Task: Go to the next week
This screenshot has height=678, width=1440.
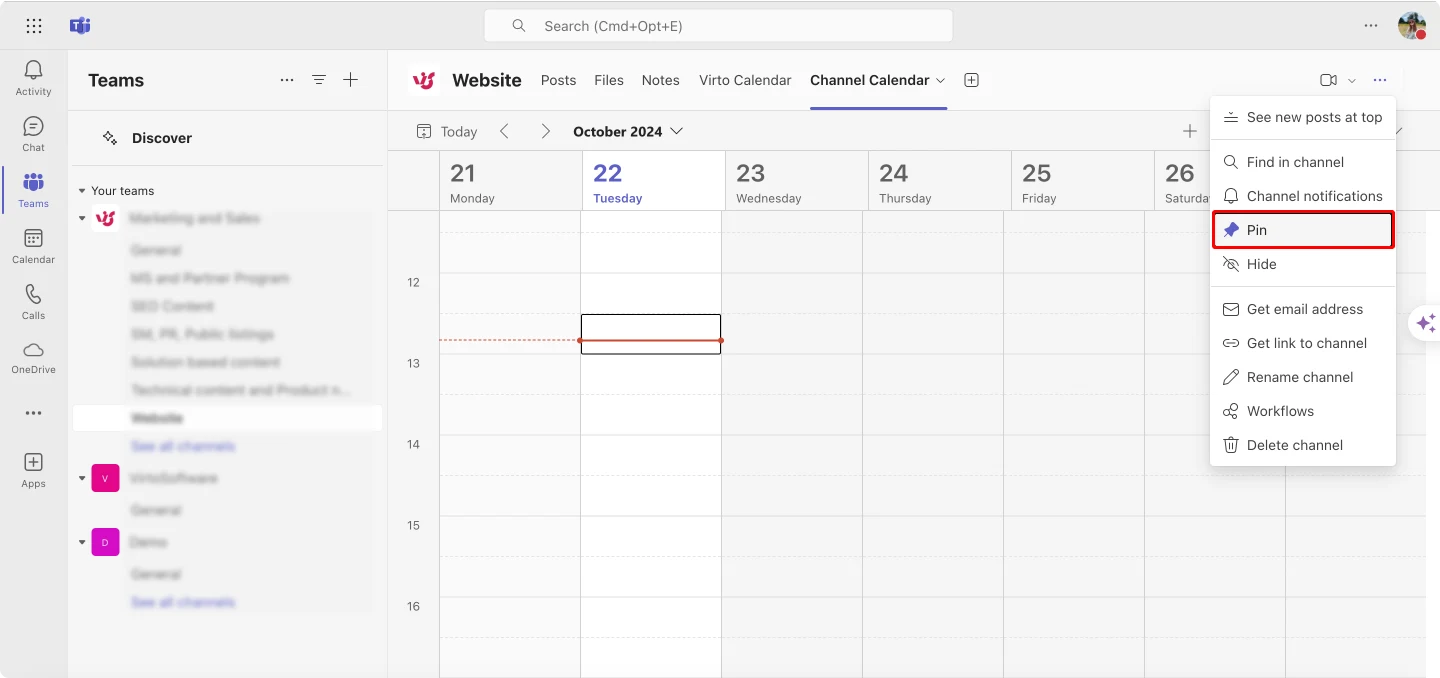Action: [x=545, y=131]
